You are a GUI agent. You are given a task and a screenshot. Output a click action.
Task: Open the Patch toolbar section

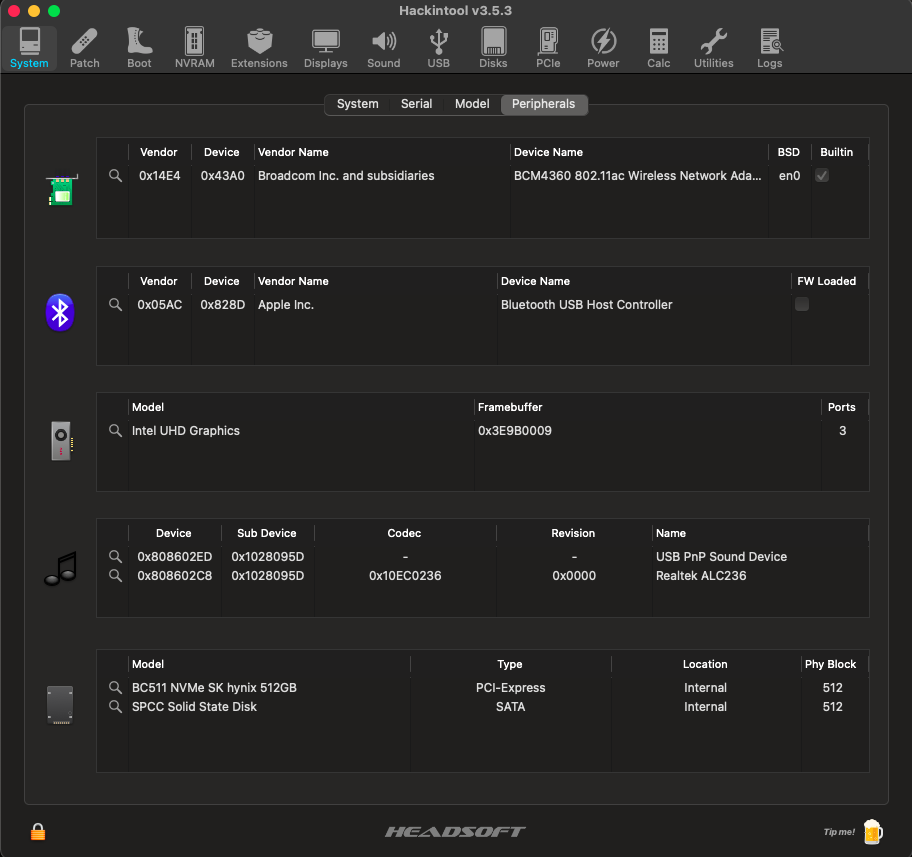pos(84,48)
